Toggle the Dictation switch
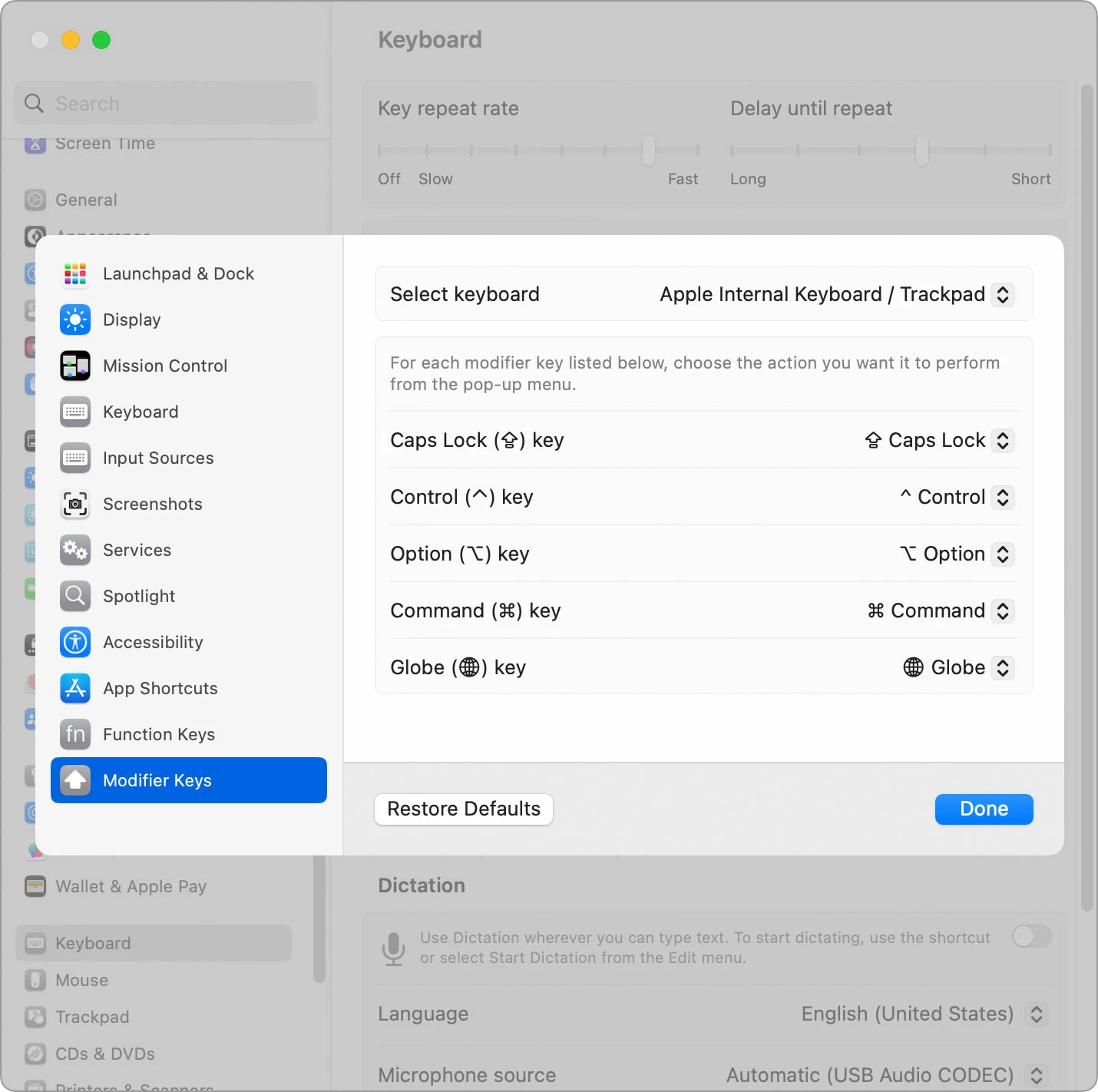Screen dimensions: 1098x1092 click(x=1032, y=936)
